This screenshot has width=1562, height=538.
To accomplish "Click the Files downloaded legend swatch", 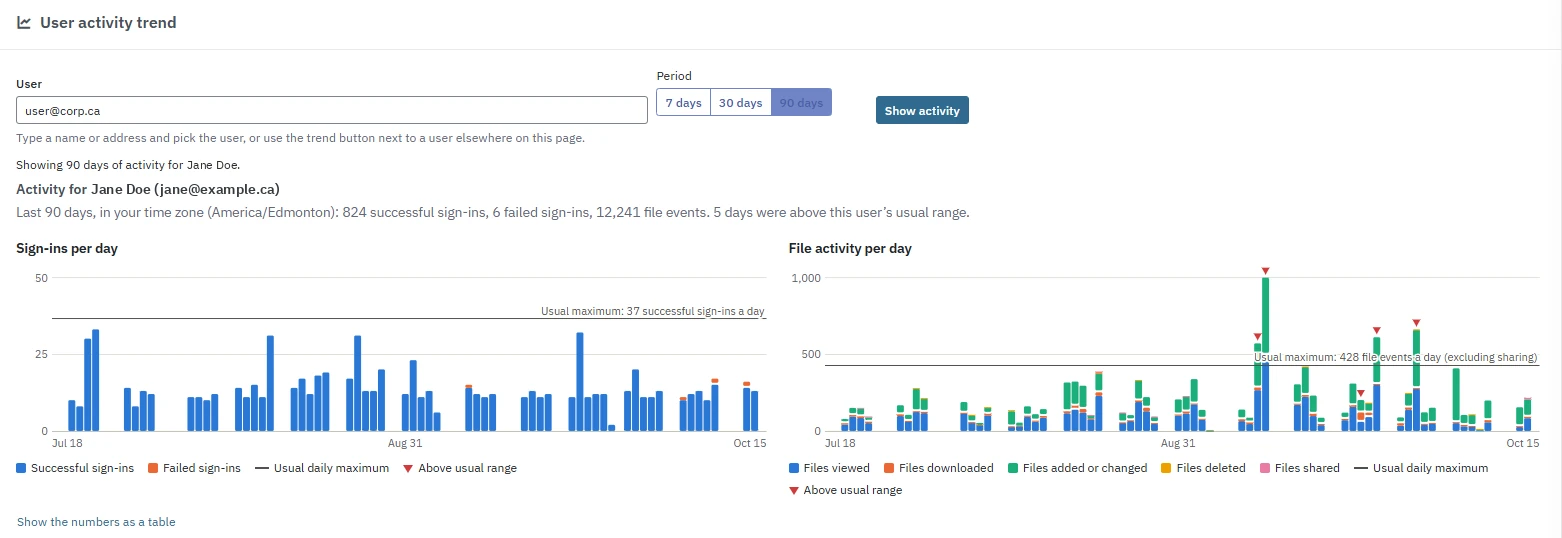I will [890, 468].
